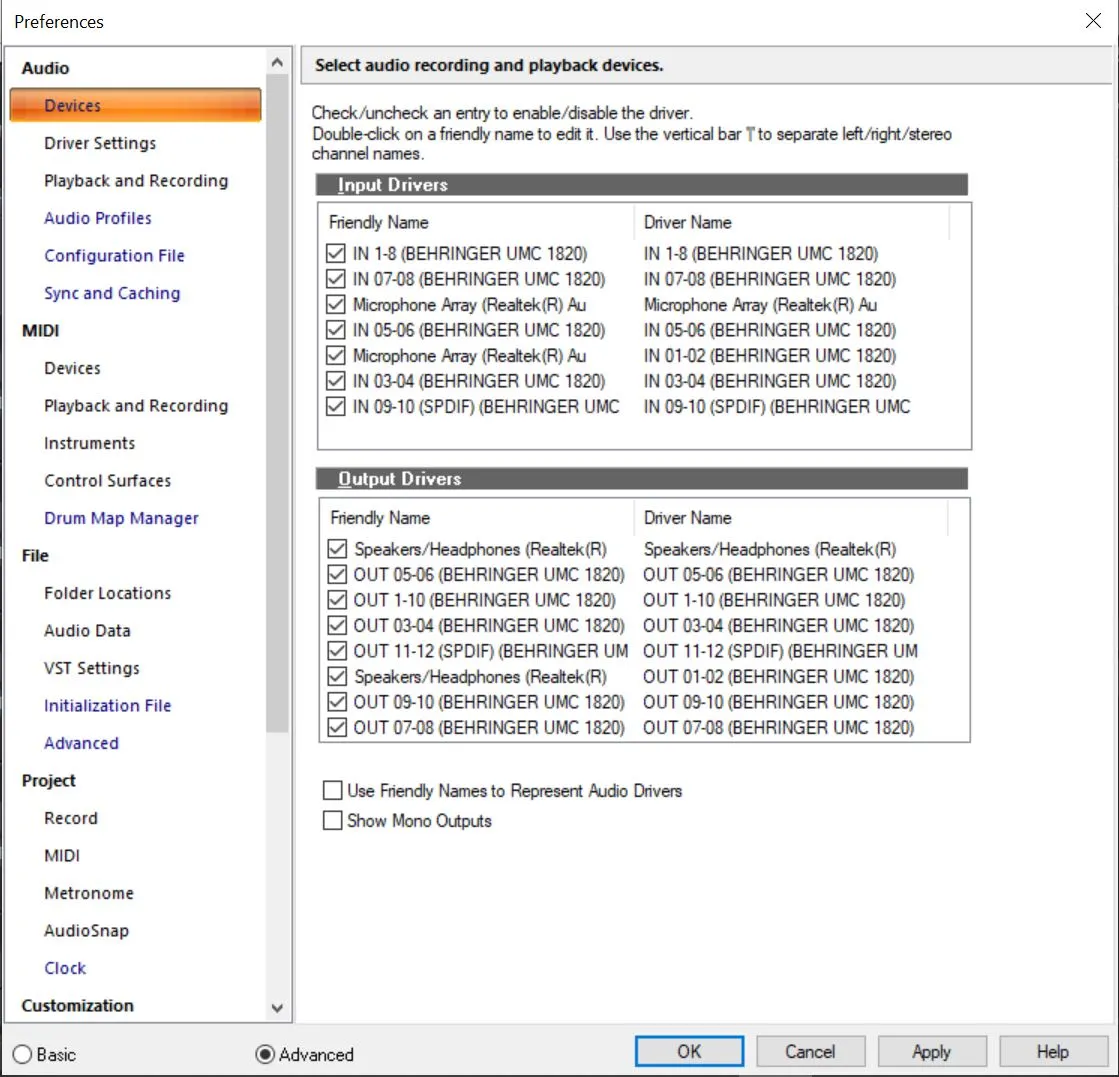
Task: Uncheck IN 1-8 (BEHRINGER UMC 1820) input
Action: 335,253
